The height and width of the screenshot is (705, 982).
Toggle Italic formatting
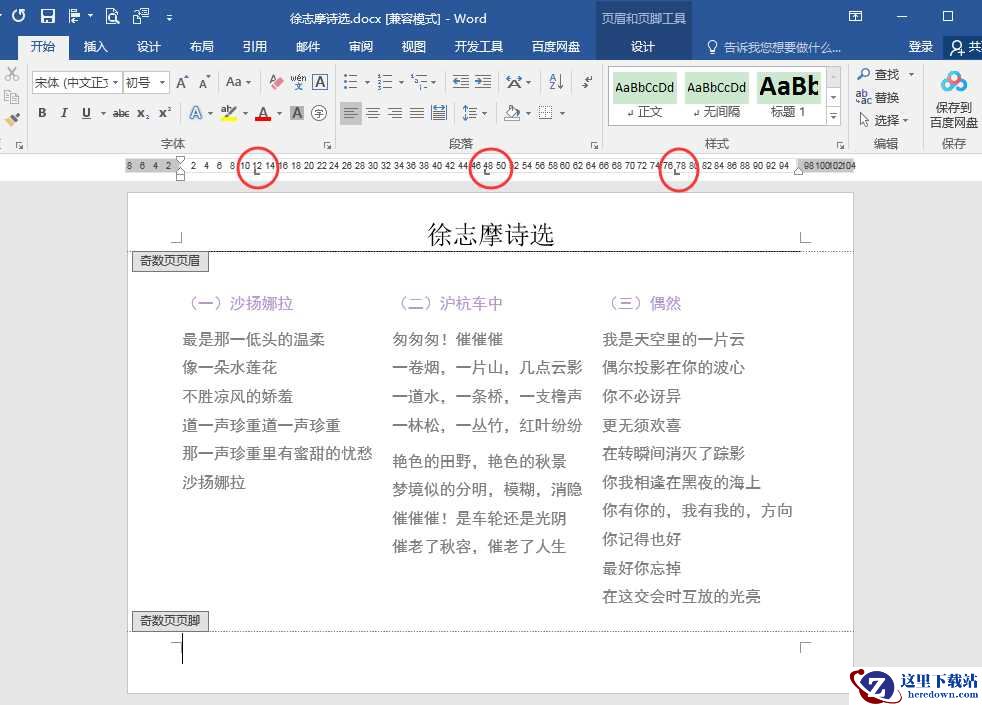pyautogui.click(x=64, y=113)
